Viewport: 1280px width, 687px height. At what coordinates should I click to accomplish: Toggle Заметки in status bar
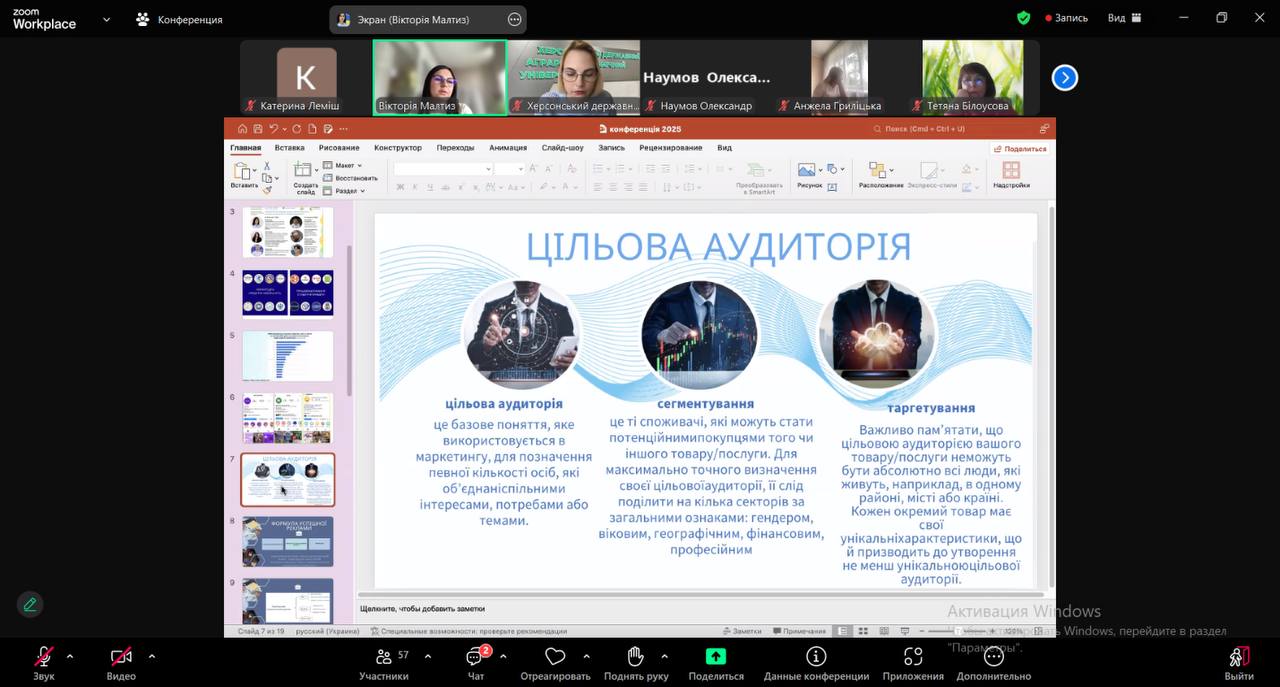coord(743,631)
